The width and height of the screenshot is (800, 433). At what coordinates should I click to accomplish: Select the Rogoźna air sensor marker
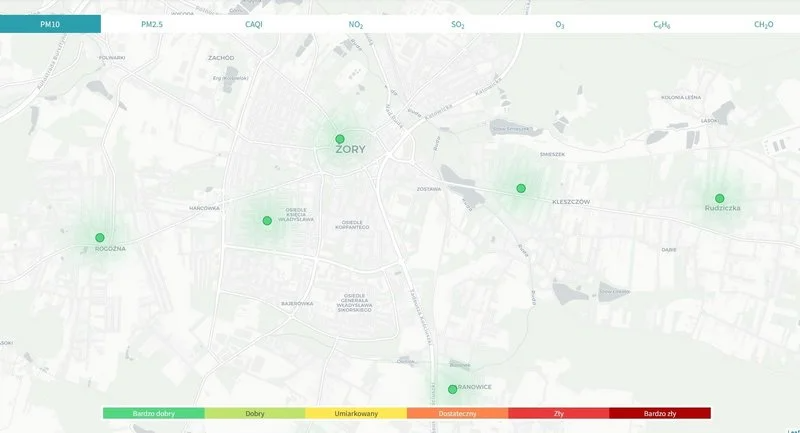tap(100, 238)
